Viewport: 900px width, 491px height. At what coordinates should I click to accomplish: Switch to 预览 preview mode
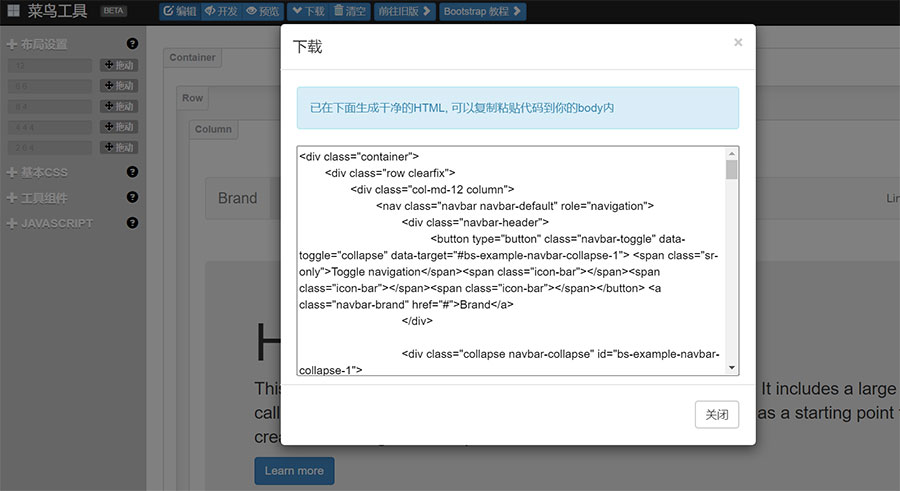(x=263, y=12)
